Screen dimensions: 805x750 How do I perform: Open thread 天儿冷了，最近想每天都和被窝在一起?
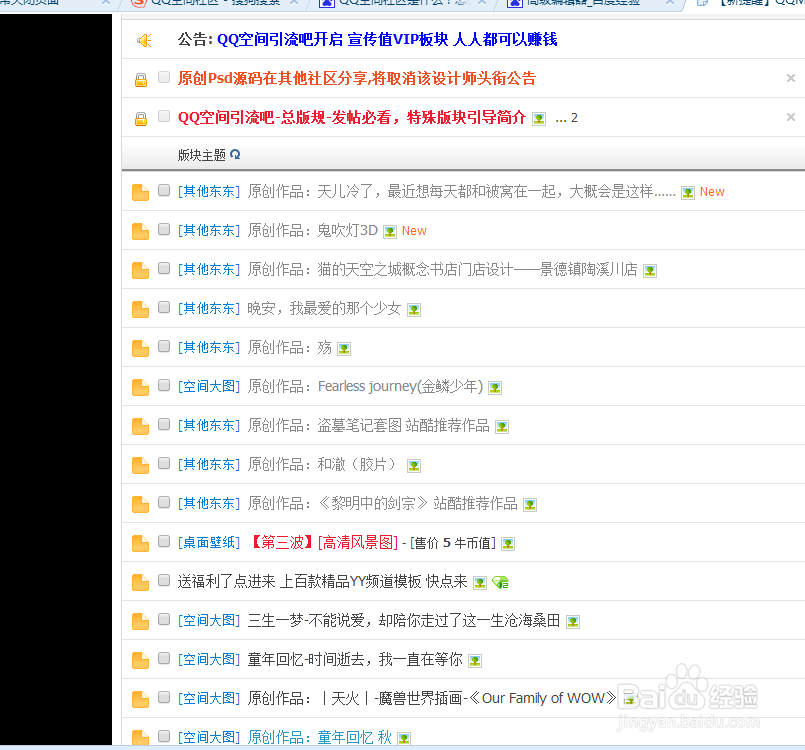pyautogui.click(x=461, y=192)
